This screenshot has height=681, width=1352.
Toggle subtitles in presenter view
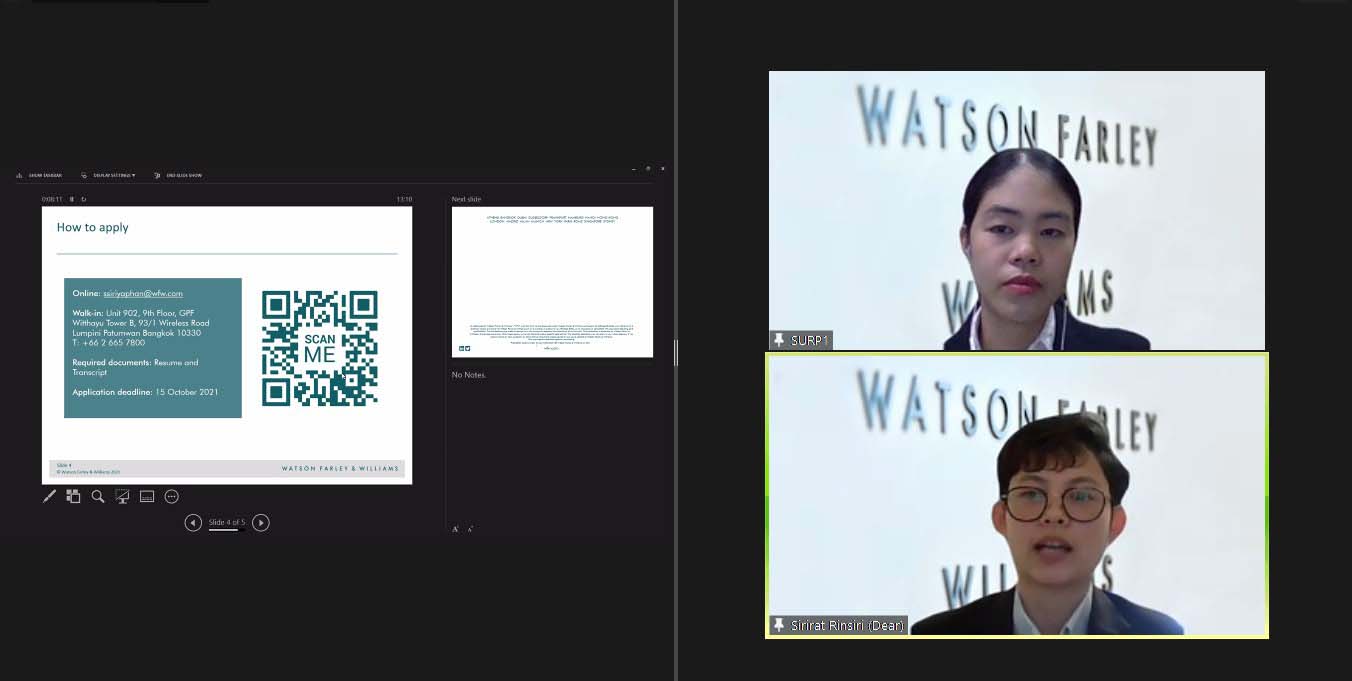click(147, 496)
